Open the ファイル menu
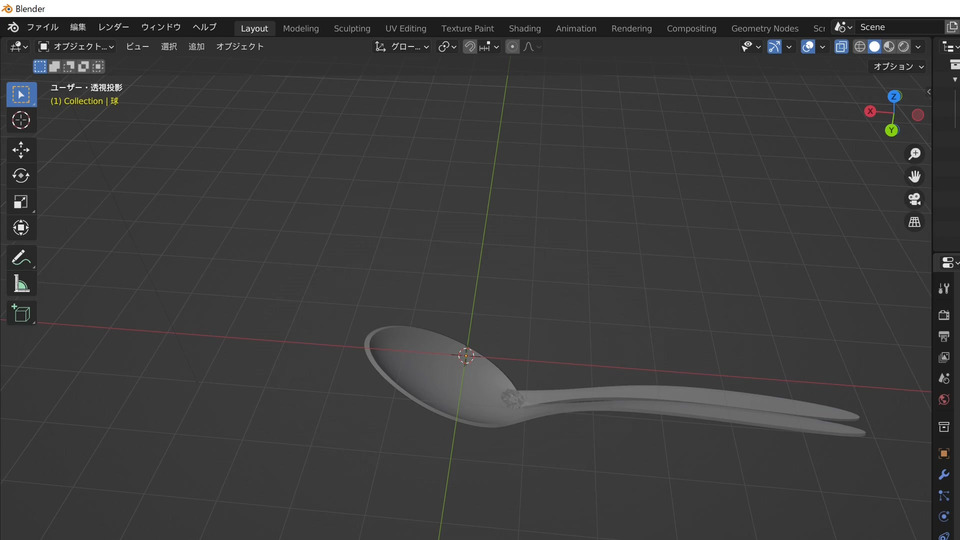 point(42,27)
